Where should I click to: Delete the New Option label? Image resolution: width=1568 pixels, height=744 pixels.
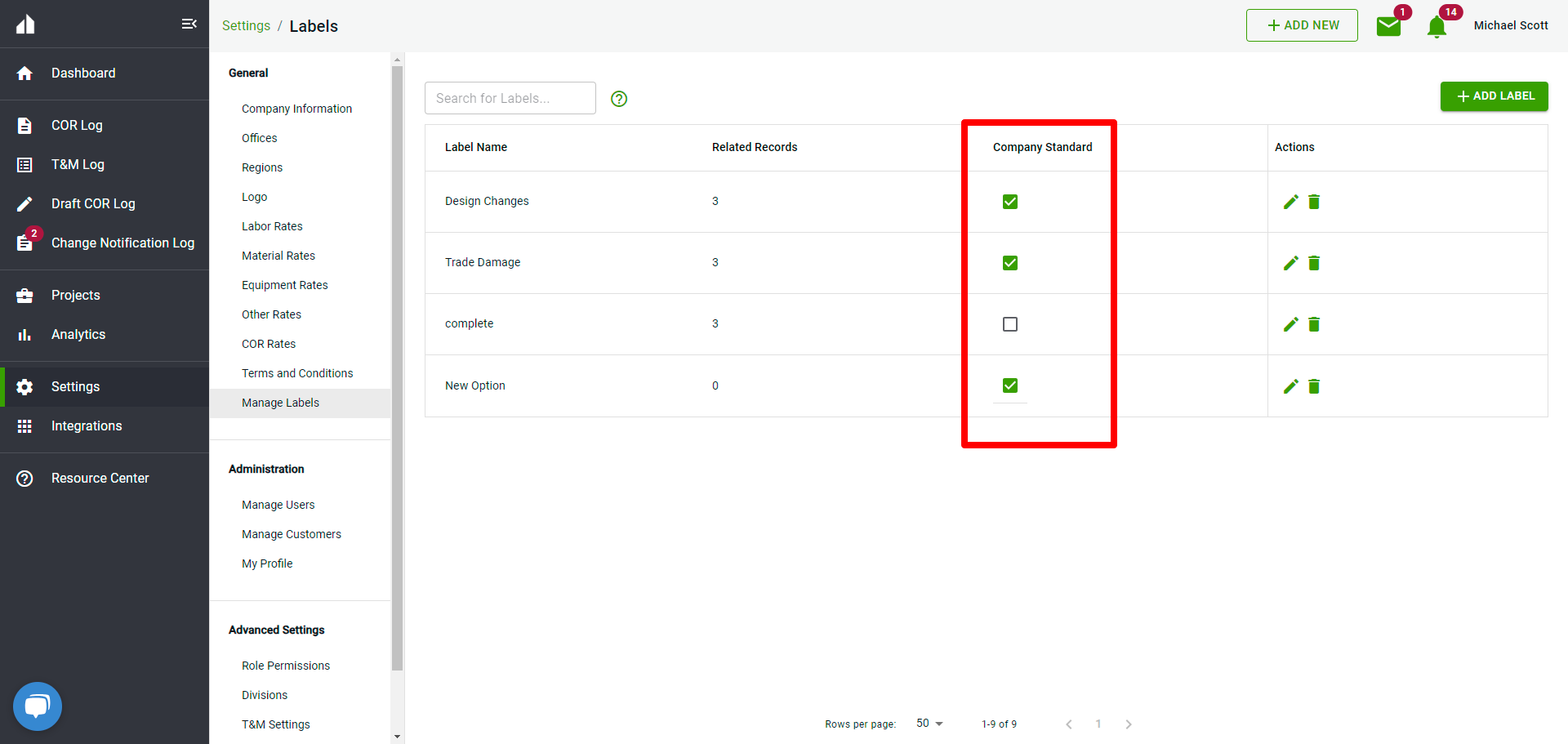pyautogui.click(x=1314, y=386)
